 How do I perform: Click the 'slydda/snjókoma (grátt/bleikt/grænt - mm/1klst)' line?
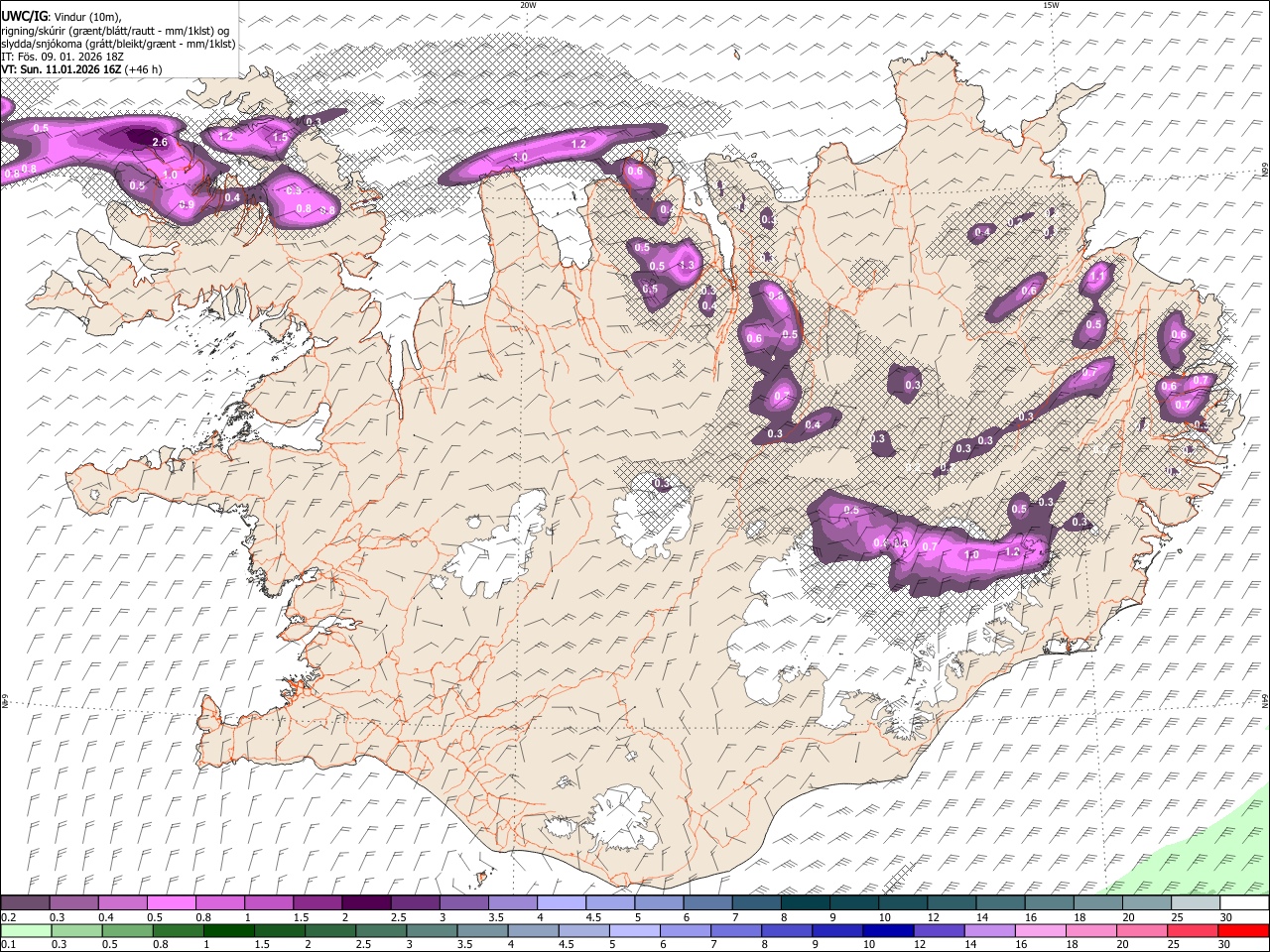pyautogui.click(x=119, y=44)
